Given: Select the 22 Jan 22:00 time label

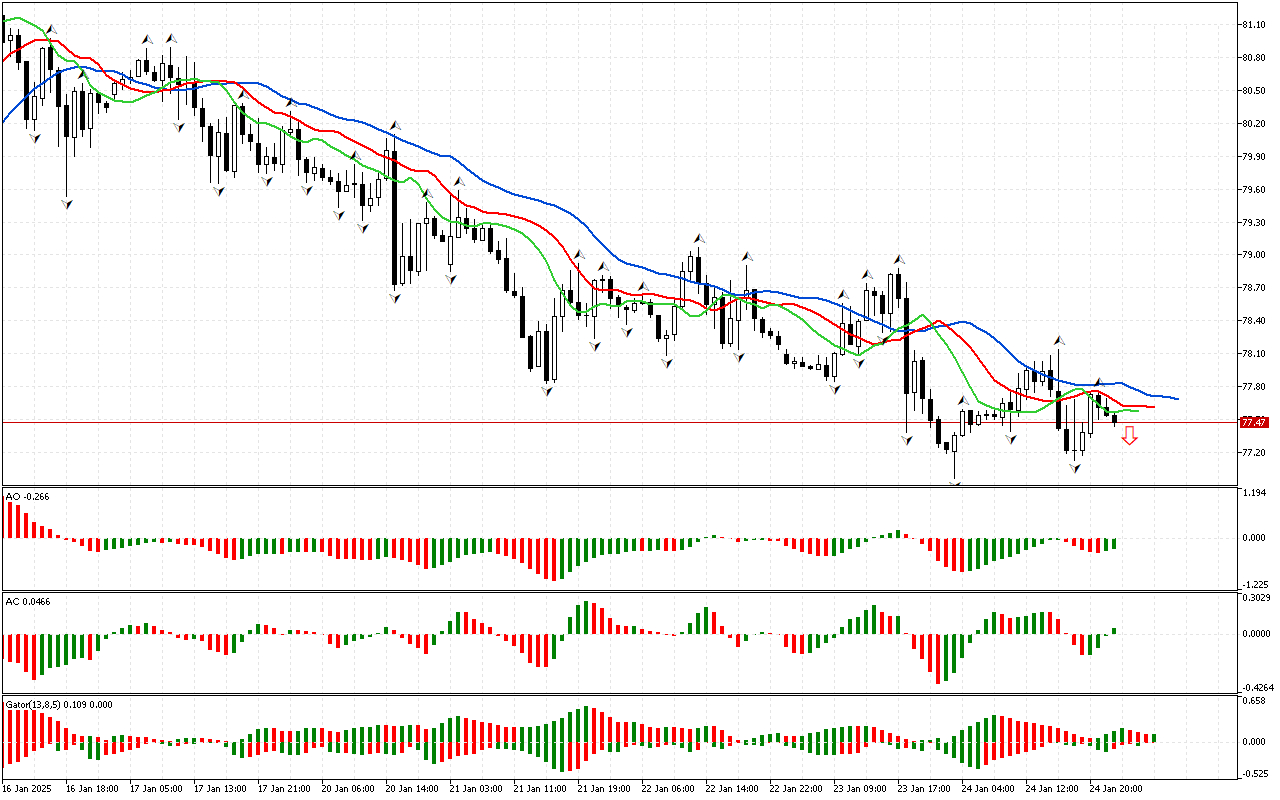Looking at the screenshot, I should pos(796,789).
